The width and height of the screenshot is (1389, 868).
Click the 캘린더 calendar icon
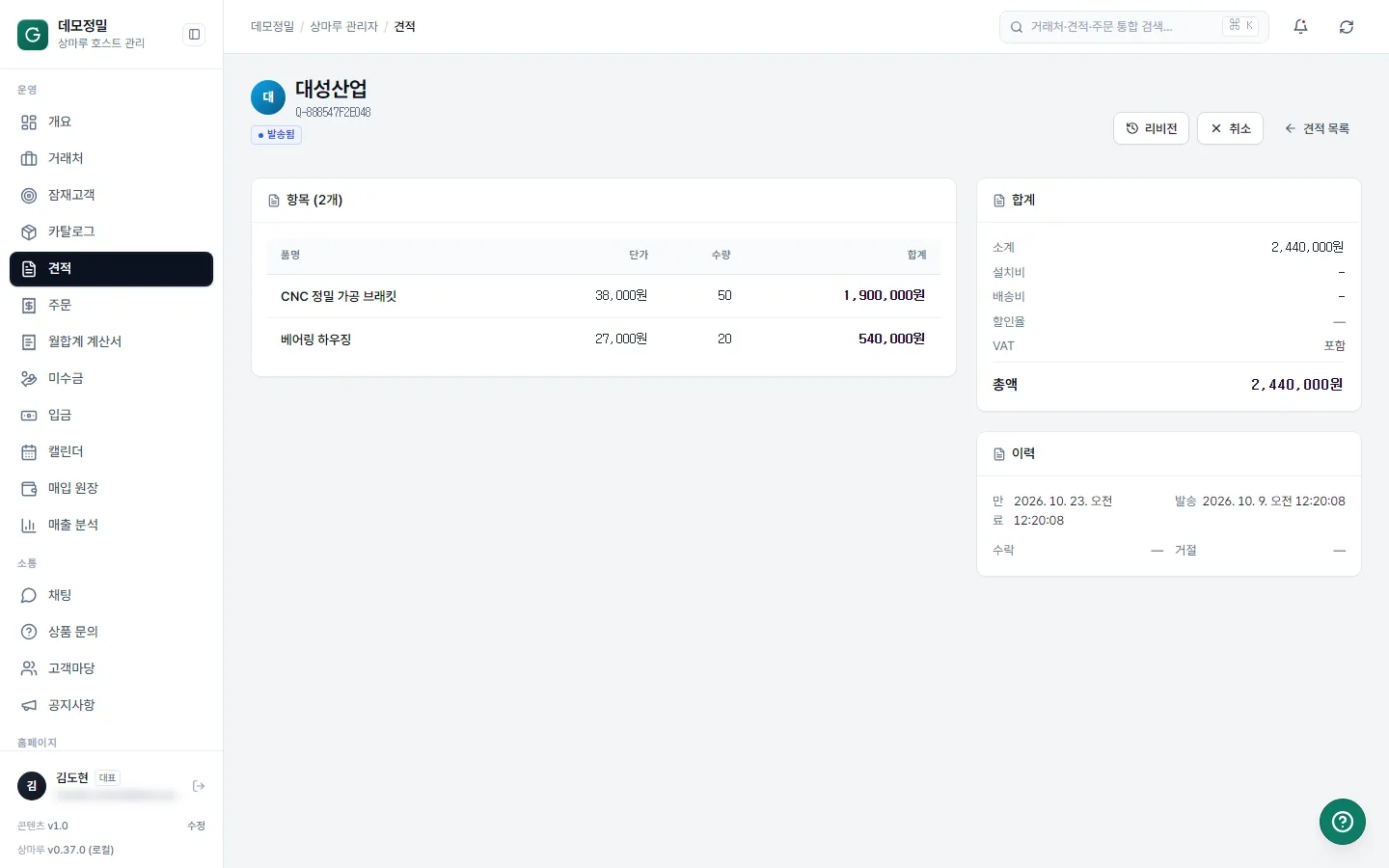[x=29, y=452]
